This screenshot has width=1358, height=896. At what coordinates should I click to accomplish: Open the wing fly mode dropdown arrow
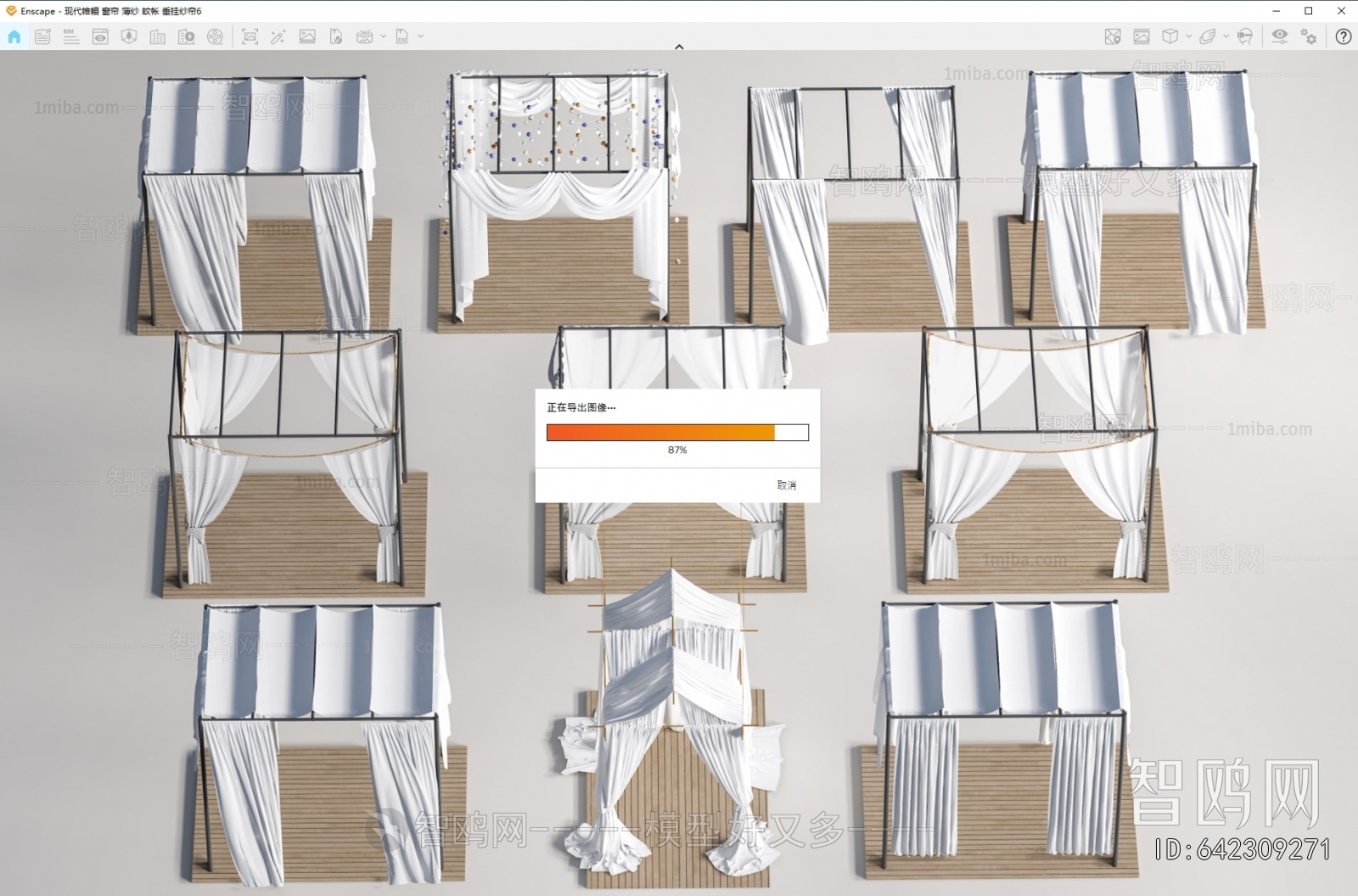[x=1226, y=36]
